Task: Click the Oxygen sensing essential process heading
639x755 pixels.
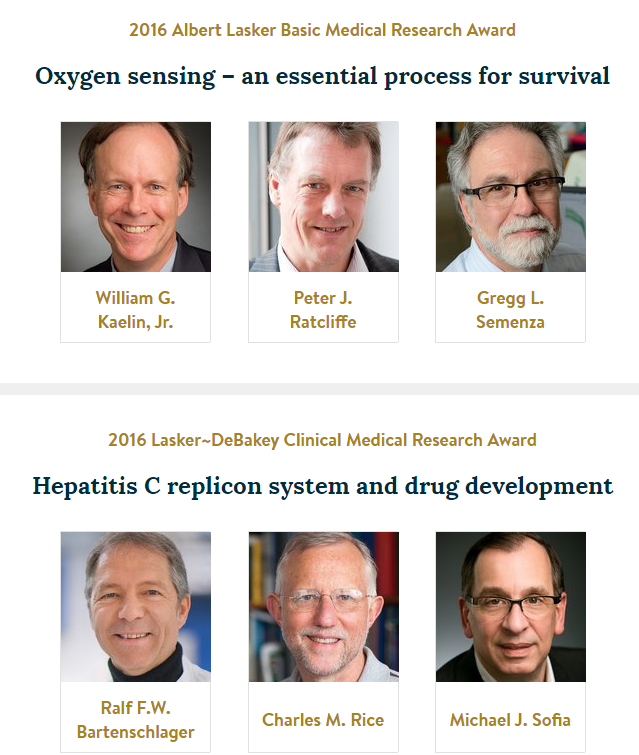Action: click(322, 77)
